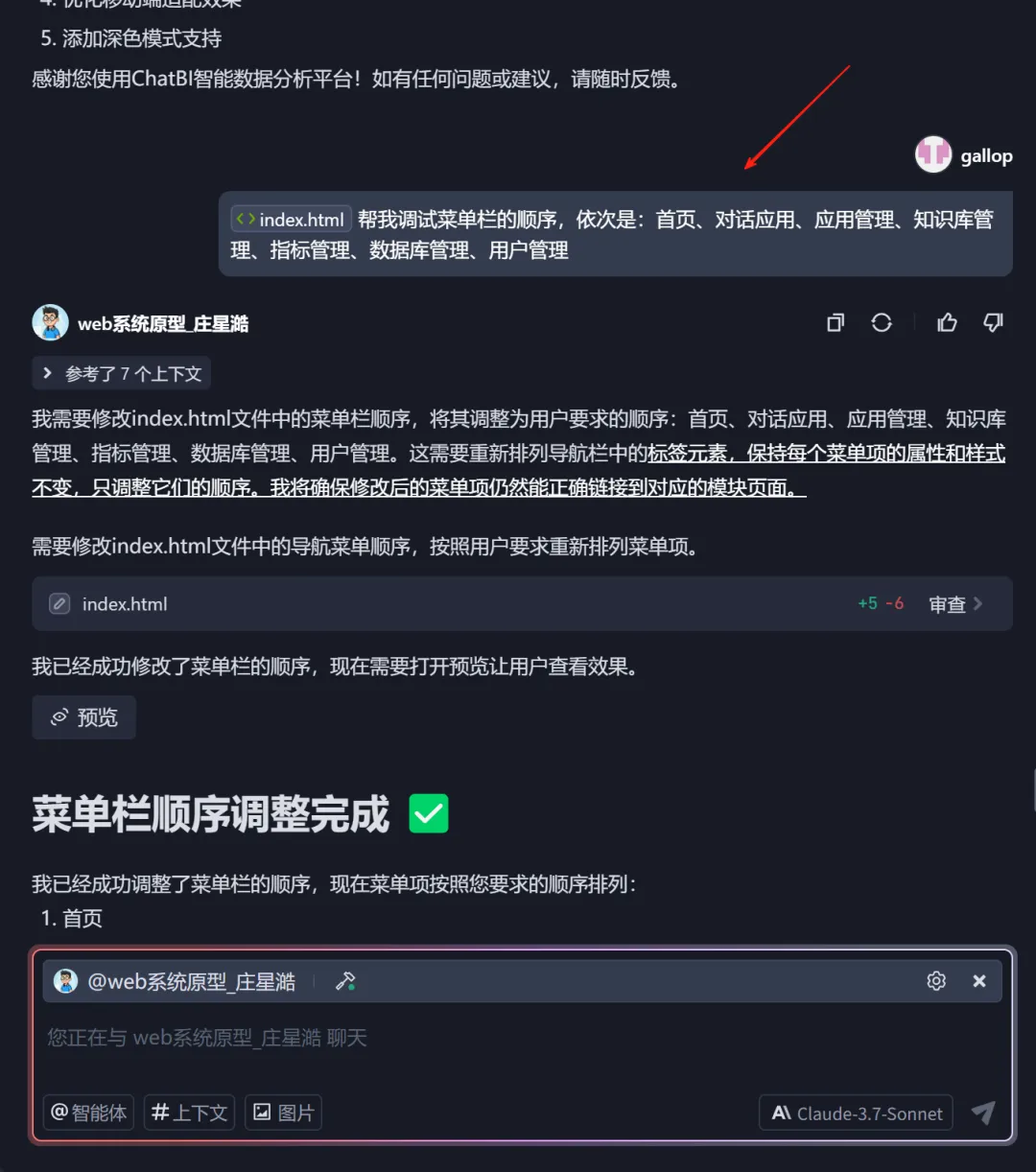Open the Claude-3.7-Sonnet model selector
This screenshot has width=1036, height=1172.
click(x=857, y=1113)
